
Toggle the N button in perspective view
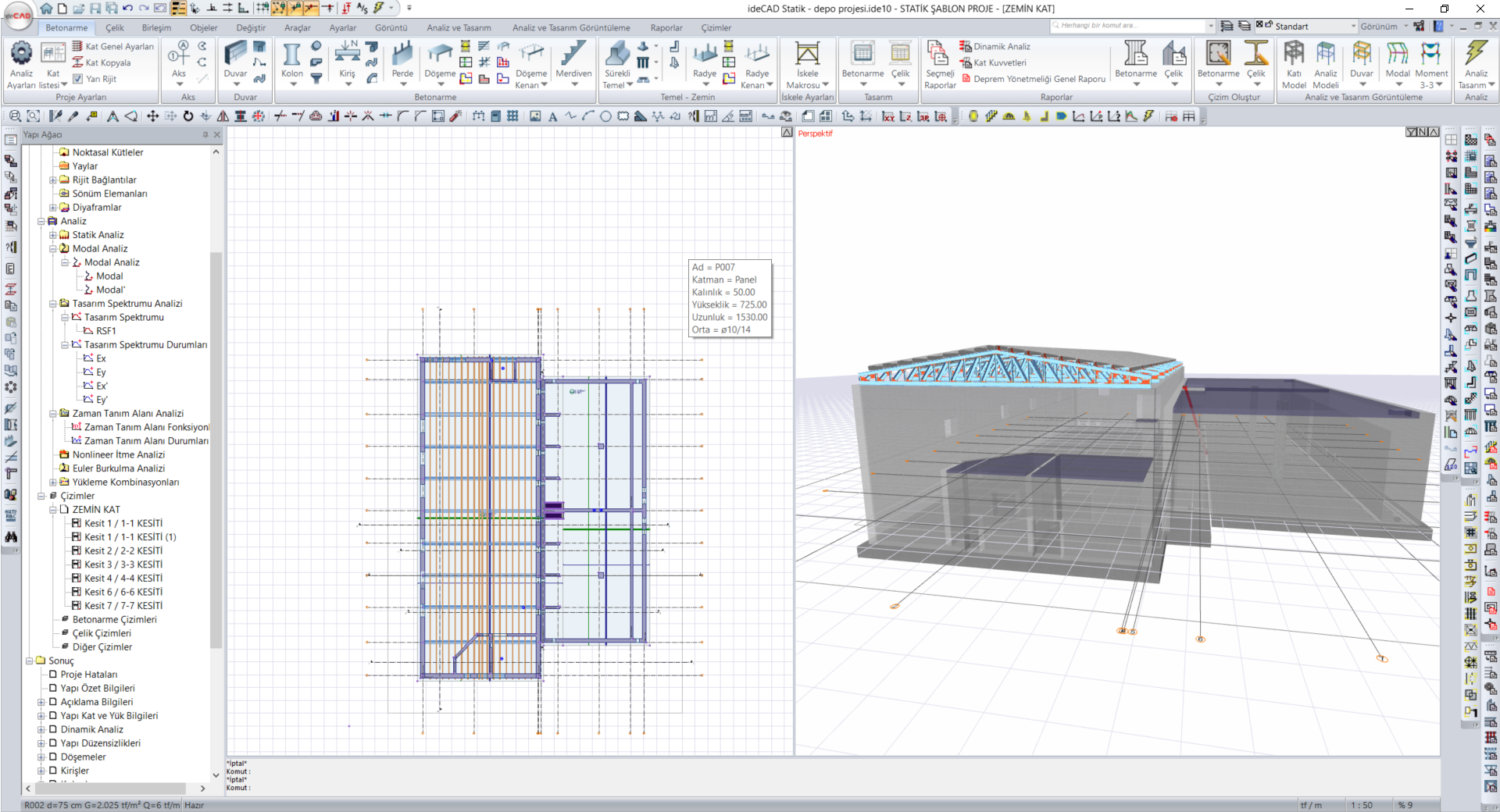click(x=1422, y=132)
